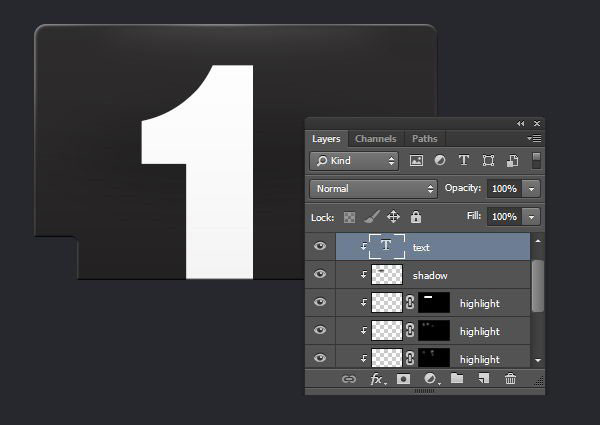This screenshot has width=600, height=425.
Task: Click the layers list scrollbar thumb
Action: (x=538, y=286)
